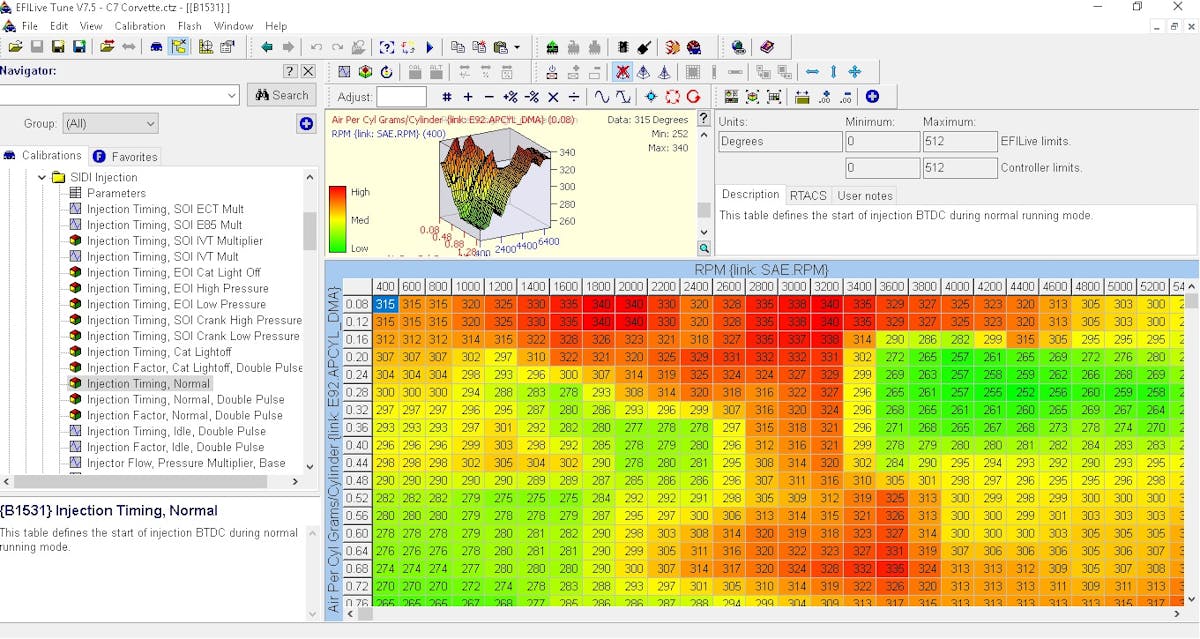Image resolution: width=1200 pixels, height=639 pixels.
Task: Toggle the highlighted red X pyramid button
Action: [622, 72]
